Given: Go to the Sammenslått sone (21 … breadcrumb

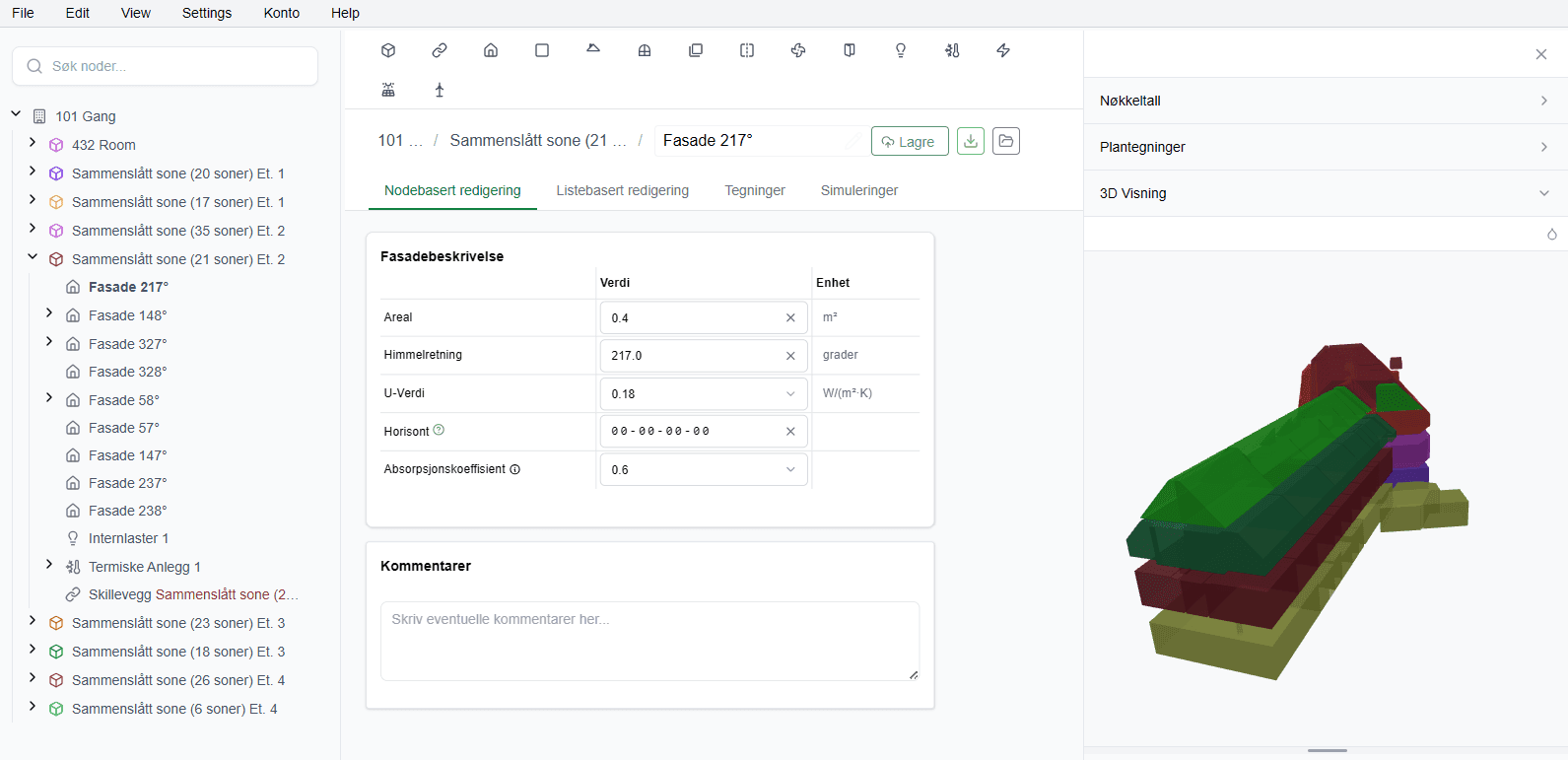Looking at the screenshot, I should point(538,141).
